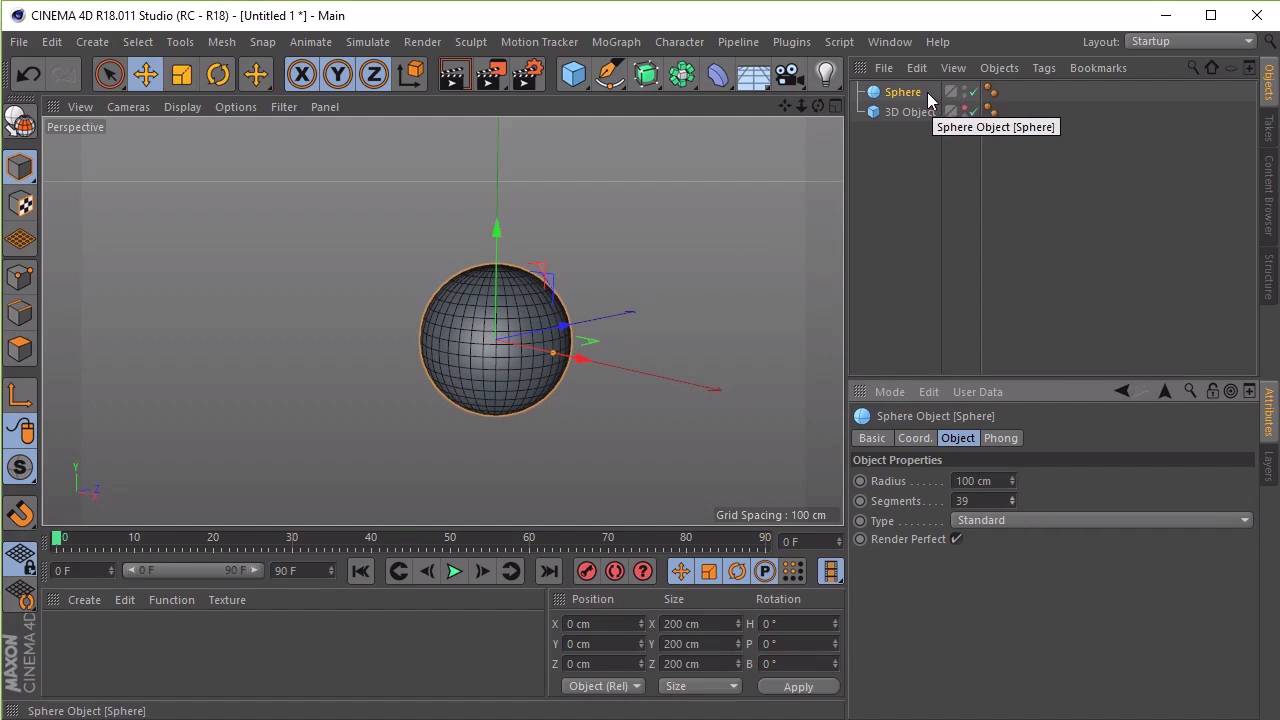
Task: Toggle Autokeying button
Action: pyautogui.click(x=615, y=571)
